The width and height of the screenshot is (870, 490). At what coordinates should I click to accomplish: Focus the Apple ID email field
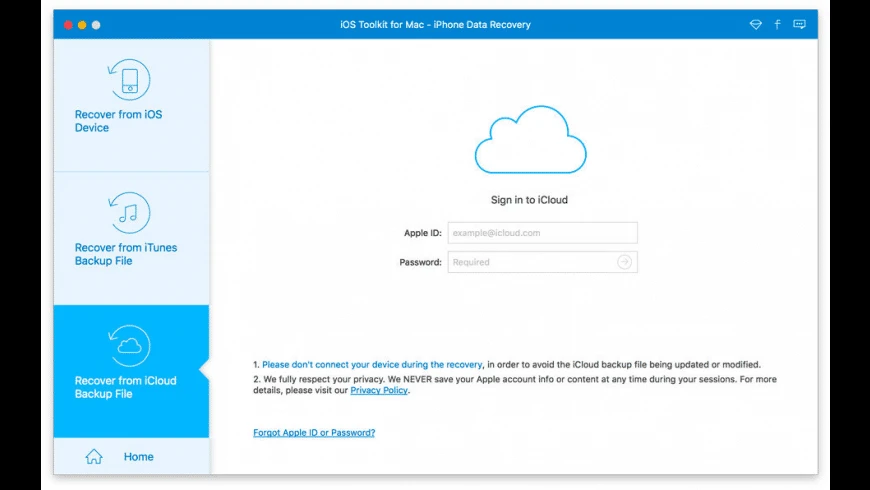pyautogui.click(x=543, y=233)
